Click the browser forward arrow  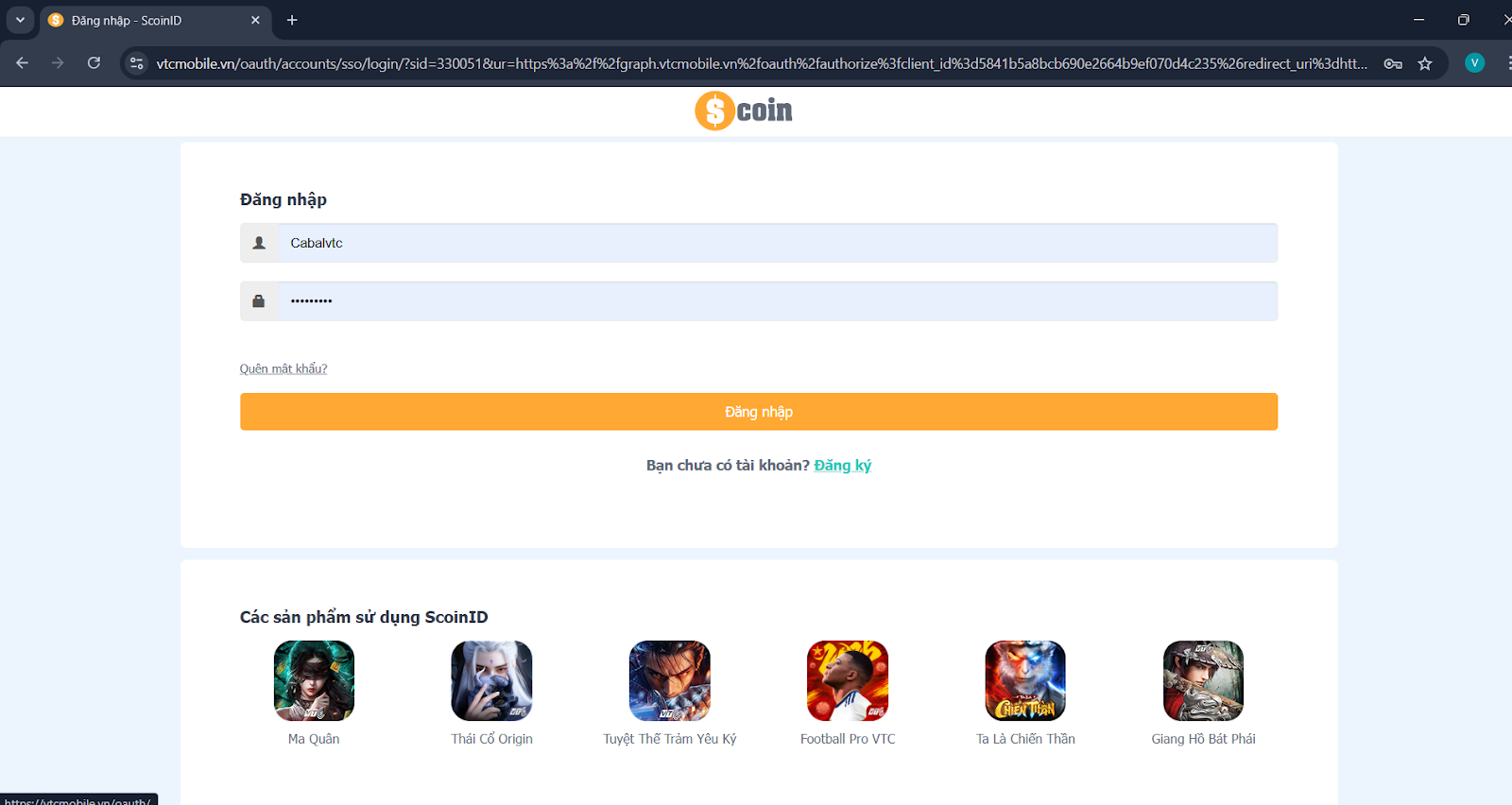(58, 63)
